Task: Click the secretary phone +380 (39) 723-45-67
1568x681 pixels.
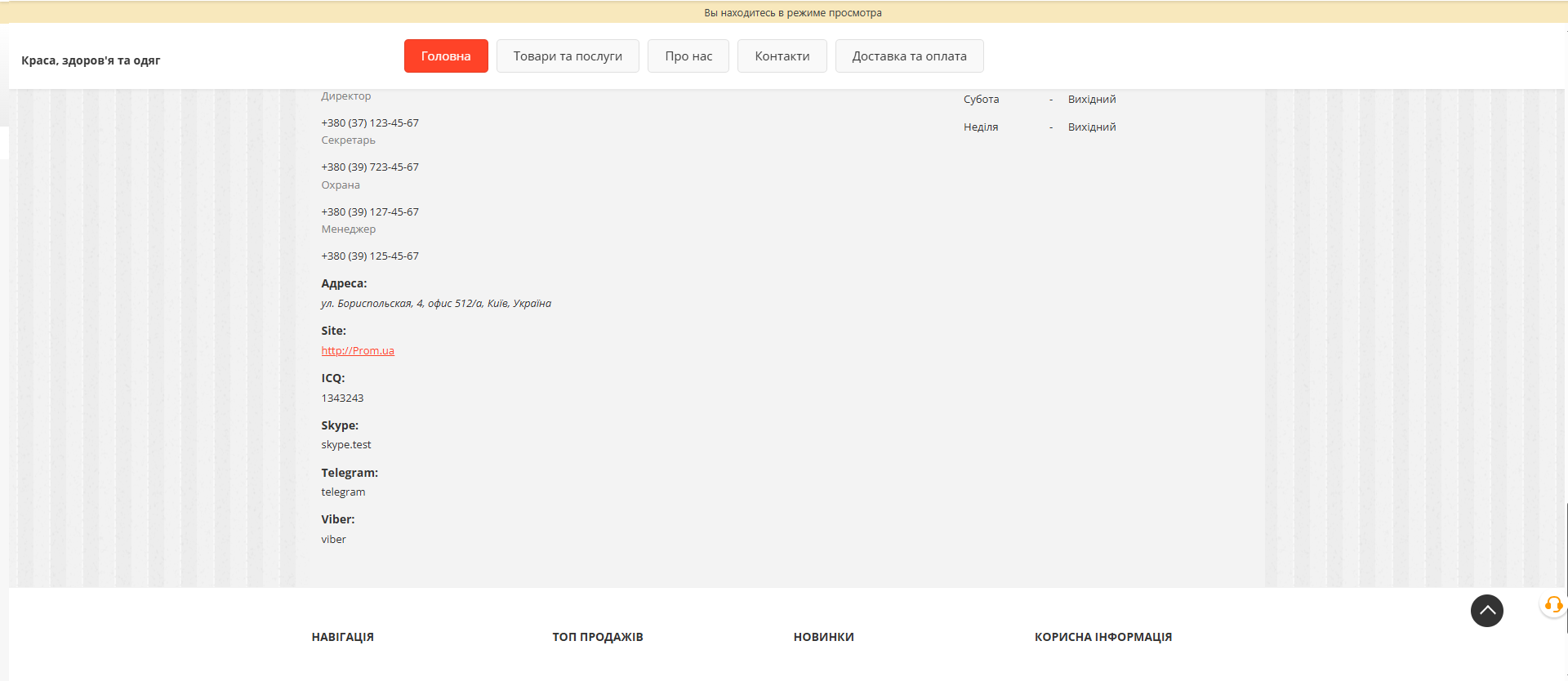Action: [x=370, y=167]
